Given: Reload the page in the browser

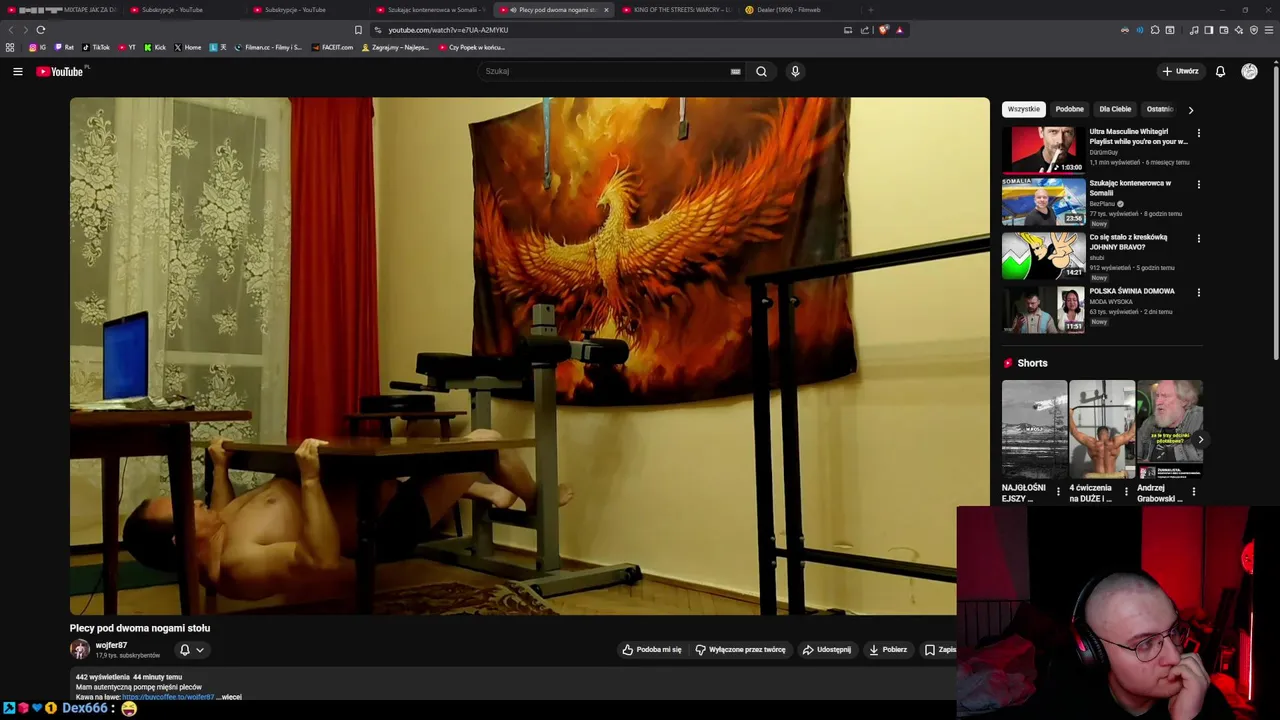Looking at the screenshot, I should pyautogui.click(x=40, y=30).
